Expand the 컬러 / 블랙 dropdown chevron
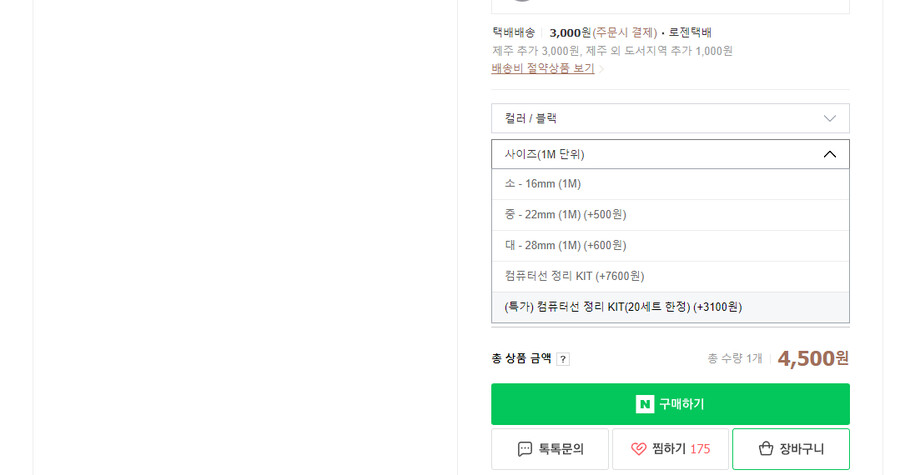The image size is (900, 475). 829,119
